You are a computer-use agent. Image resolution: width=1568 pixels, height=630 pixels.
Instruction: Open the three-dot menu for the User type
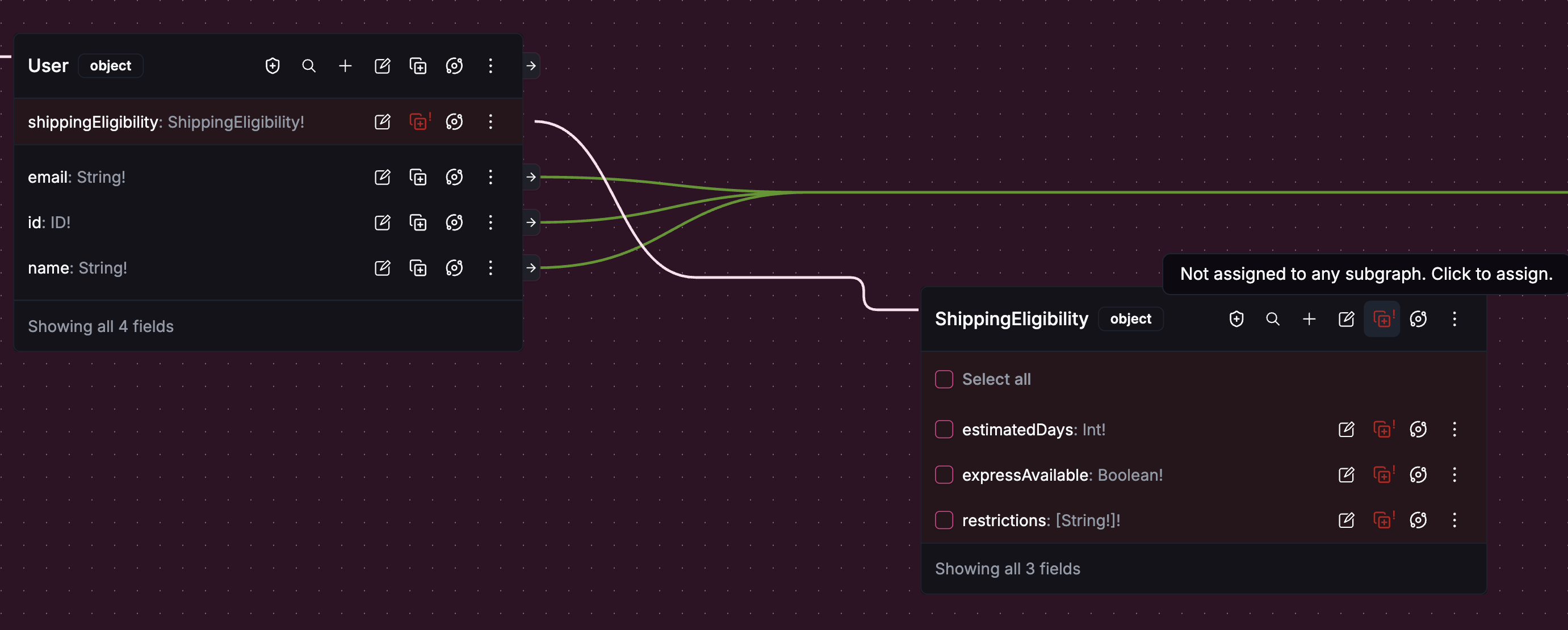(x=490, y=66)
